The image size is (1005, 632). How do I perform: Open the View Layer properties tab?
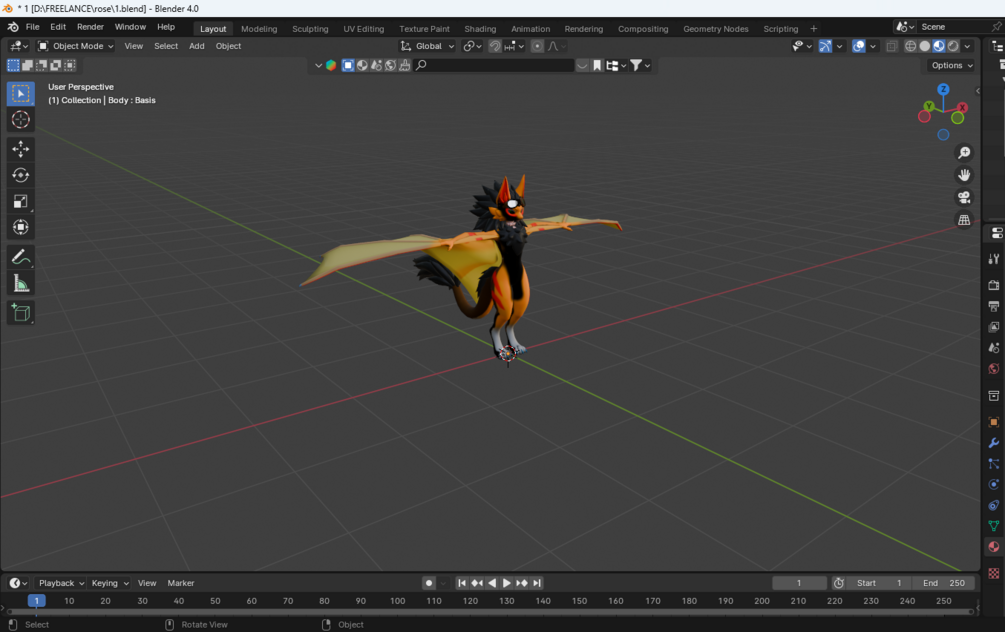pyautogui.click(x=994, y=327)
